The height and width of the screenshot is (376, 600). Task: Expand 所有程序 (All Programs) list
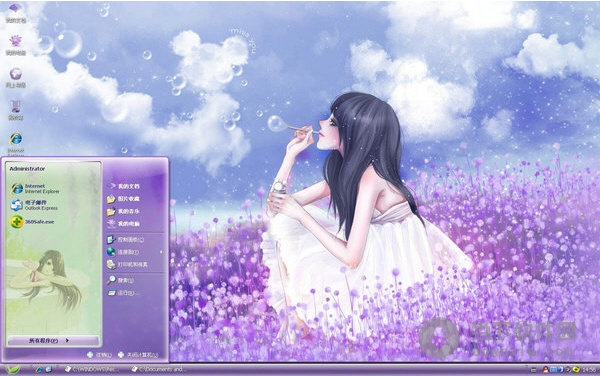pyautogui.click(x=53, y=340)
